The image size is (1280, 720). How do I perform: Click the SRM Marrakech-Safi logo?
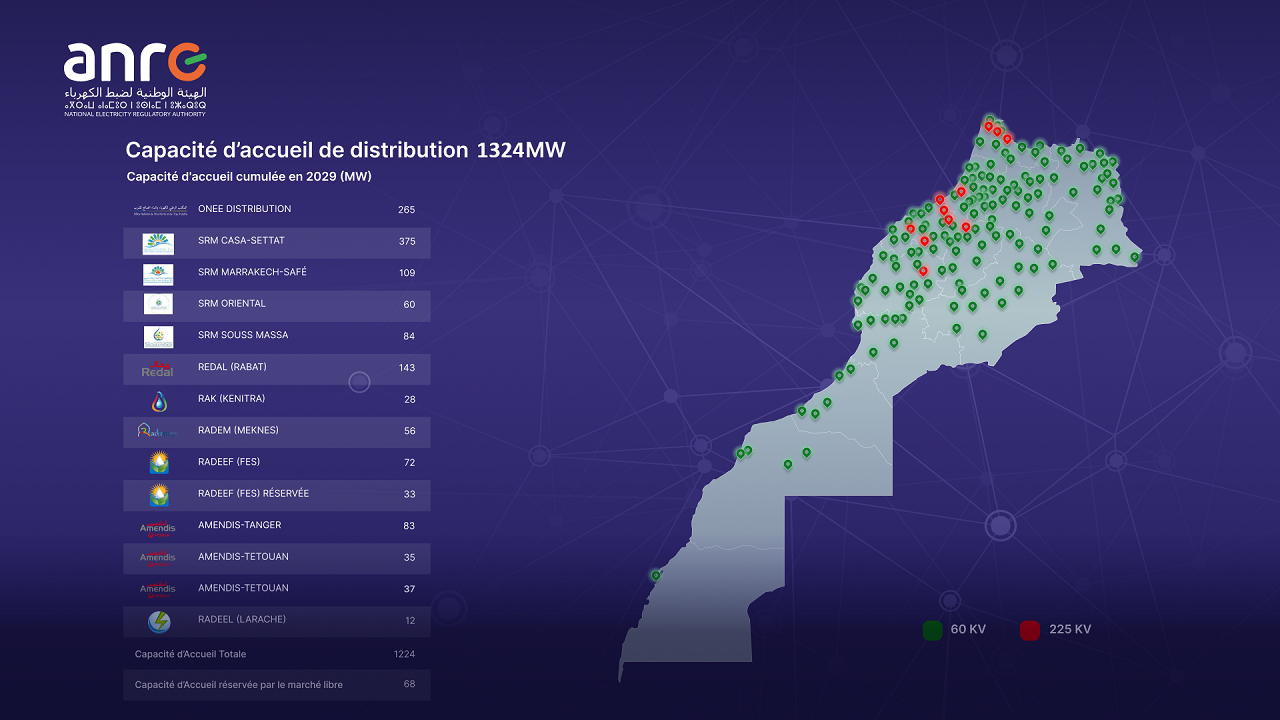point(158,274)
